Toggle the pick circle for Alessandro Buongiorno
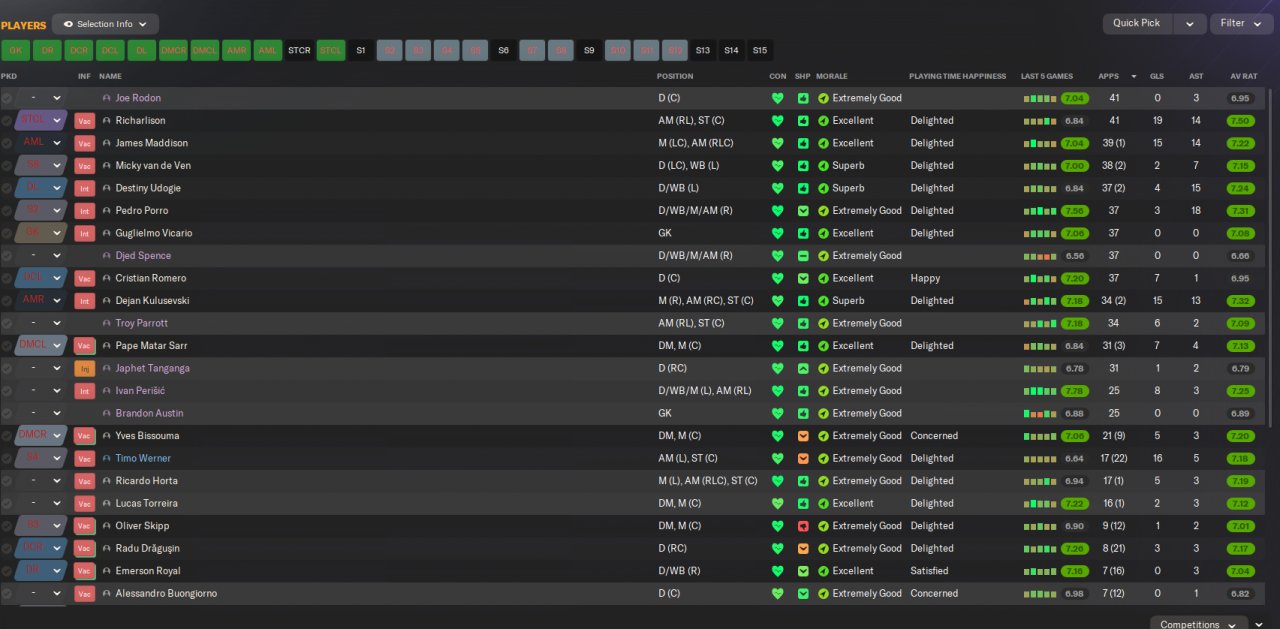1280x629 pixels. [7, 593]
